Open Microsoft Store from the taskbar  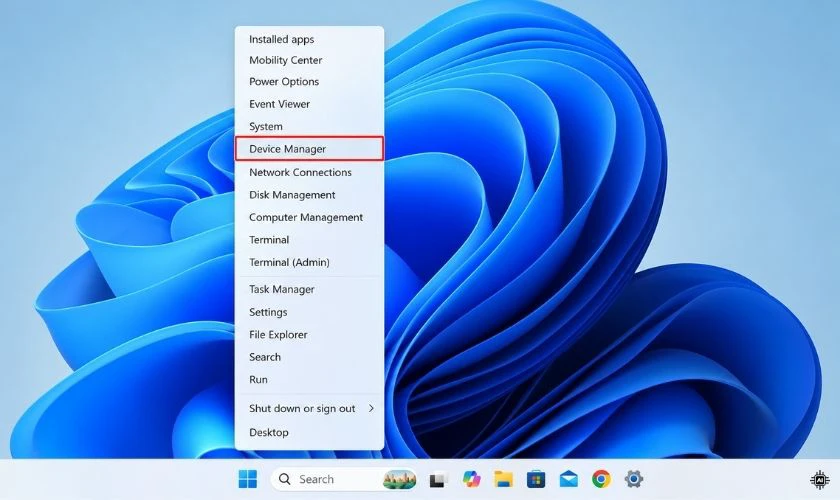(536, 479)
